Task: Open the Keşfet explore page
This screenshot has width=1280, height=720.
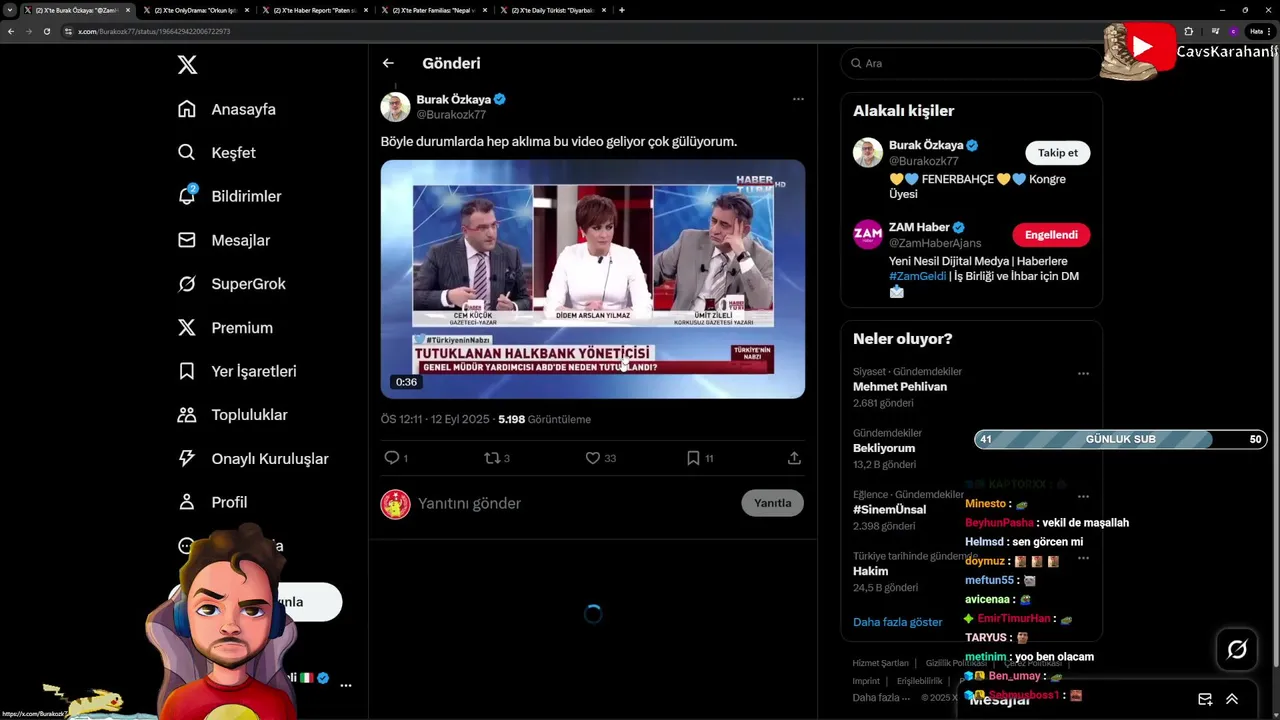Action: [216, 153]
